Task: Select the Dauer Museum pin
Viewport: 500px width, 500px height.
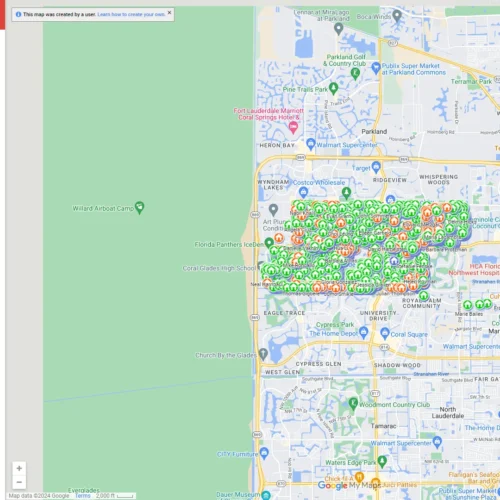Action: (266, 495)
